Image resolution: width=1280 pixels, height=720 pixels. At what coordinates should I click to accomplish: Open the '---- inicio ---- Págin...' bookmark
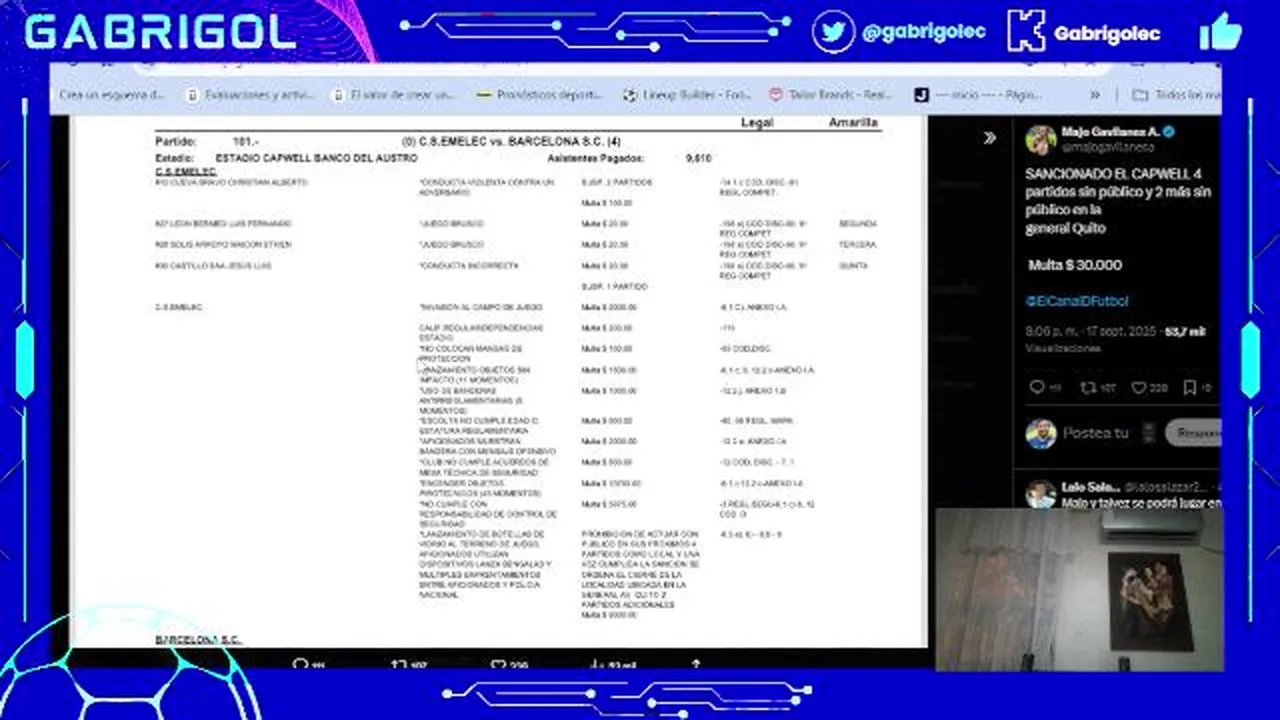pyautogui.click(x=978, y=95)
